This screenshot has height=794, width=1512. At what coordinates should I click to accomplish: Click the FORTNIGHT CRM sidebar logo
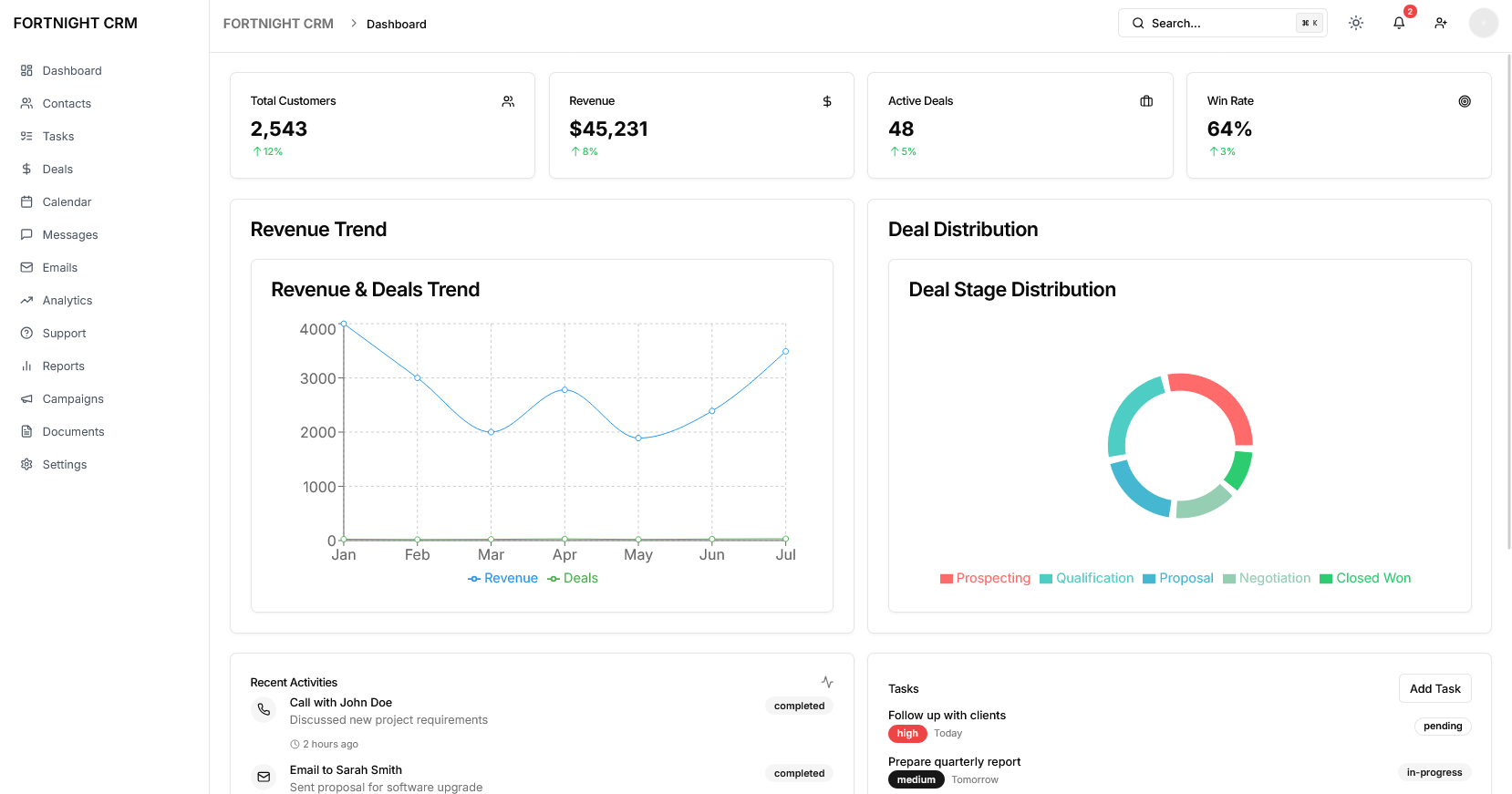point(76,23)
